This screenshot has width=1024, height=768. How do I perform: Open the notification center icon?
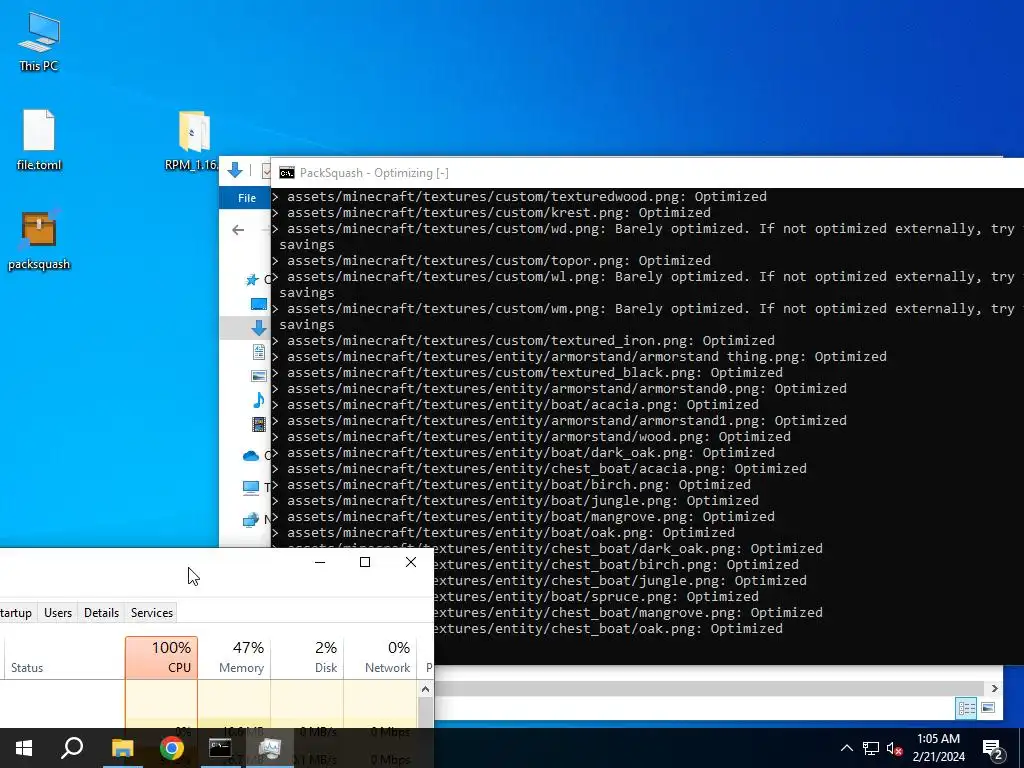point(993,749)
